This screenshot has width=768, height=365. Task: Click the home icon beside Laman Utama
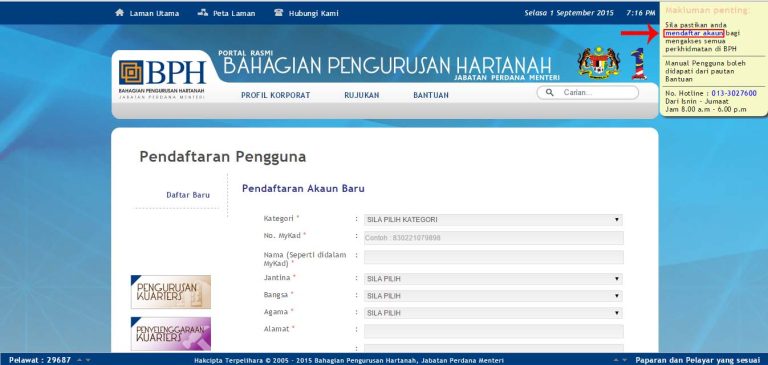[x=120, y=13]
